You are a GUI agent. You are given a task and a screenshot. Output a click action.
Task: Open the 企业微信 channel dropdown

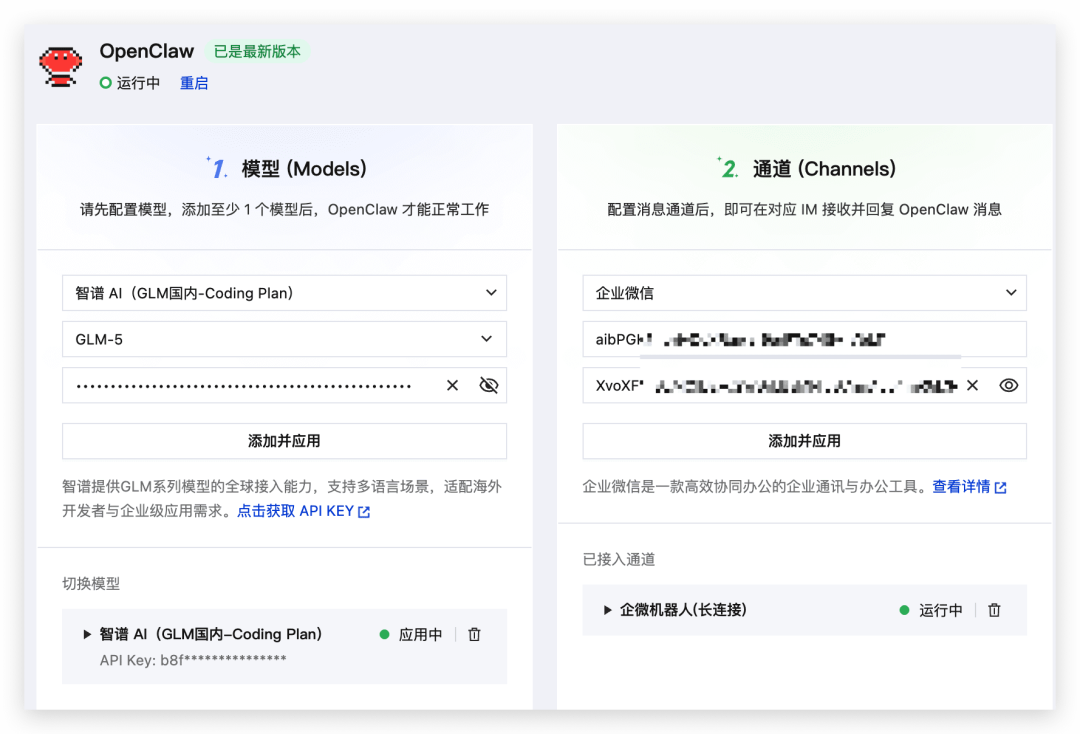click(804, 292)
